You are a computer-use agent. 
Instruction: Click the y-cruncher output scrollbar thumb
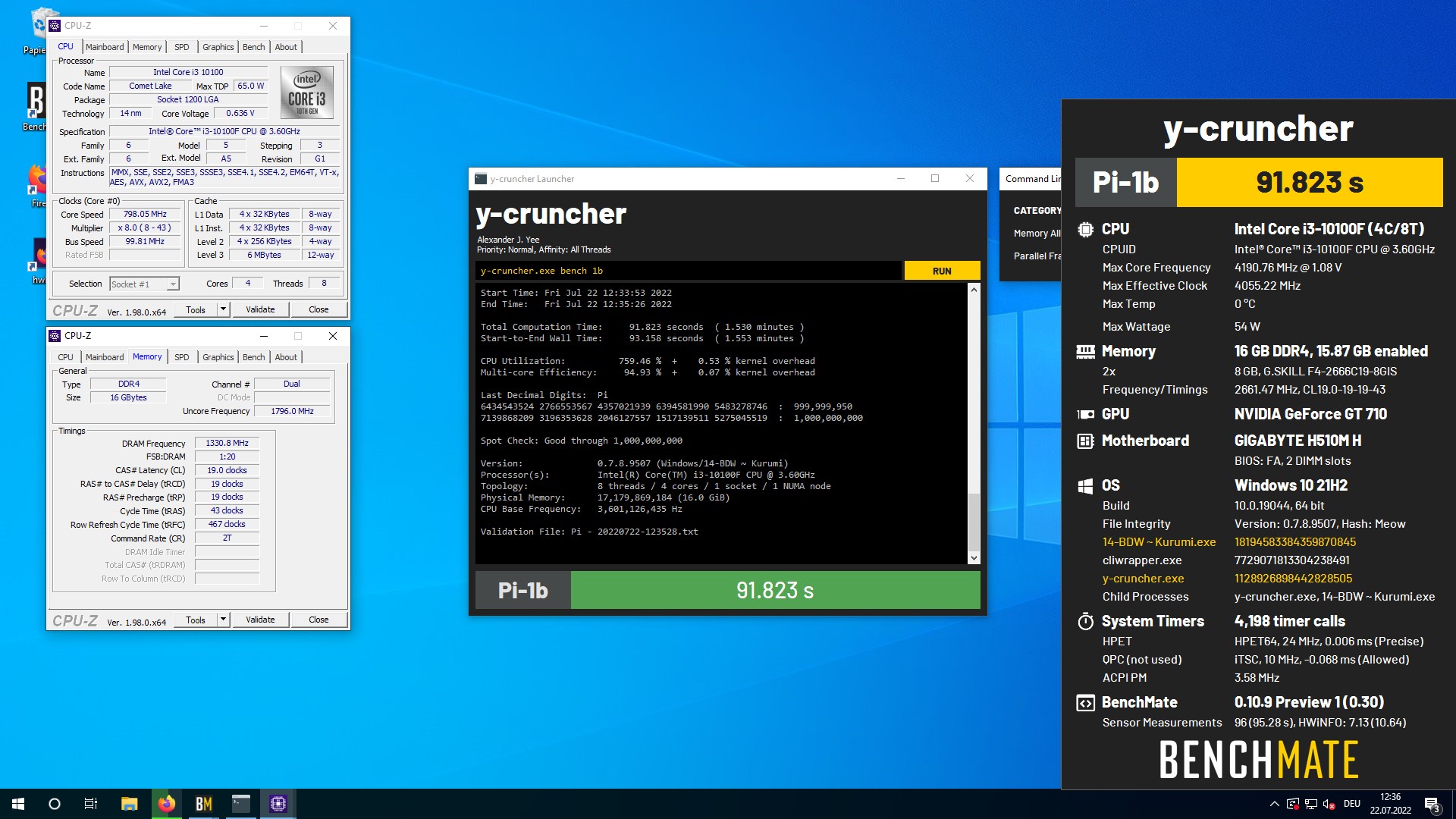point(974,522)
